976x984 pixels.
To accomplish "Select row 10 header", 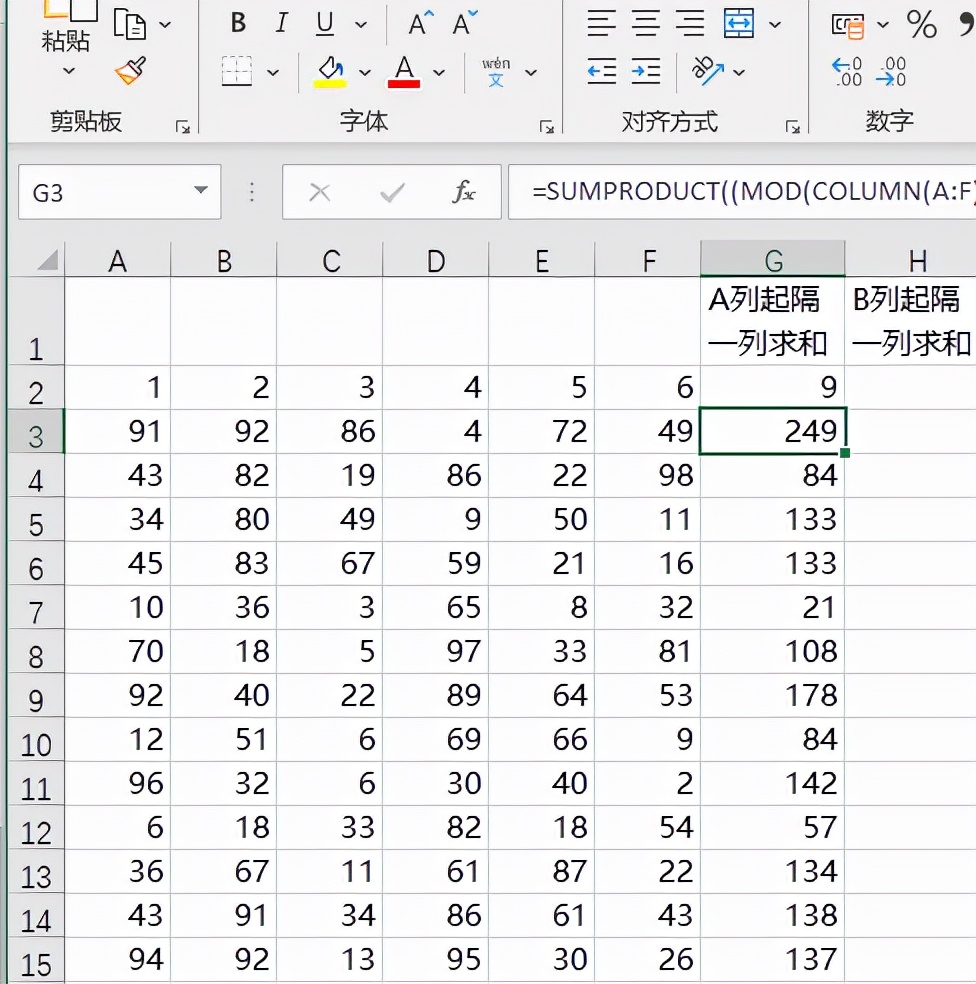I will (36, 740).
